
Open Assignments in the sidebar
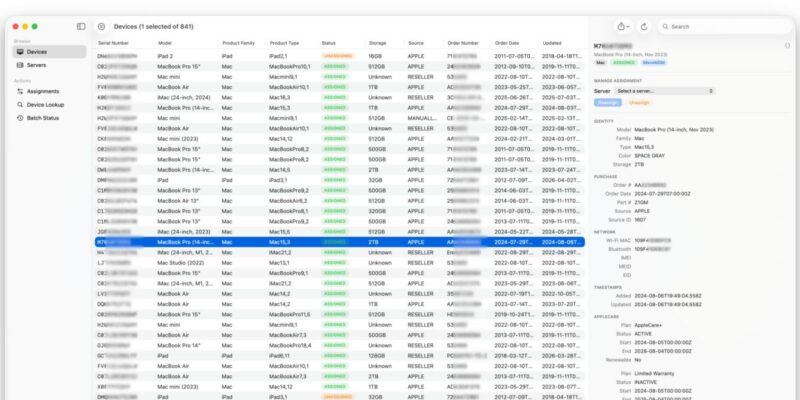point(49,91)
